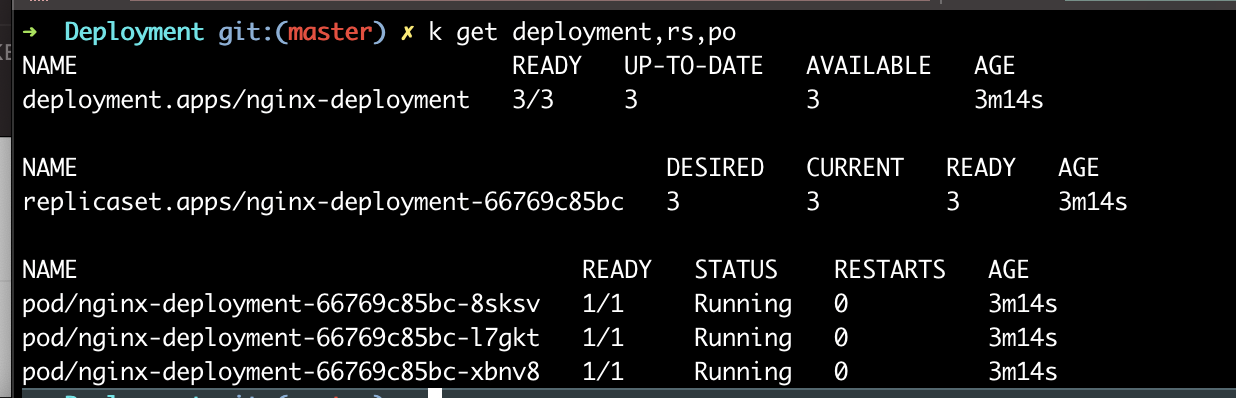The image size is (1236, 398).
Task: Click the white terminal cursor block
Action: coord(435,394)
